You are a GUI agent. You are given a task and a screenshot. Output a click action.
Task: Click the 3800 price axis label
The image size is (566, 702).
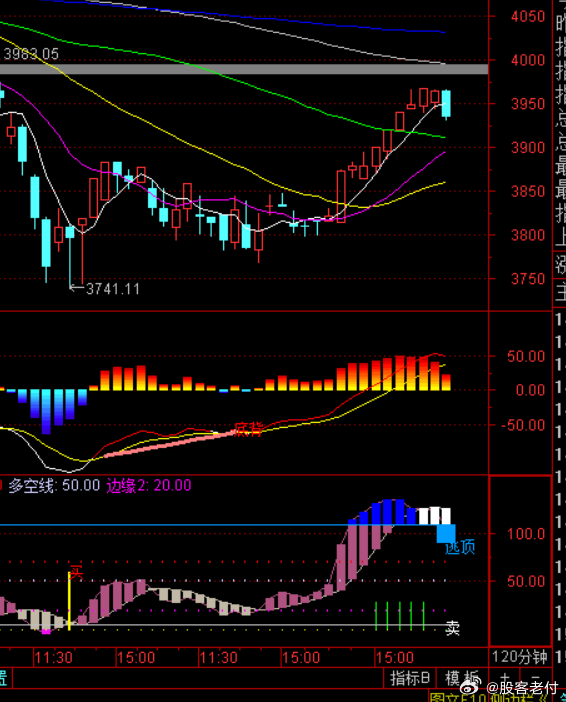pyautogui.click(x=528, y=235)
